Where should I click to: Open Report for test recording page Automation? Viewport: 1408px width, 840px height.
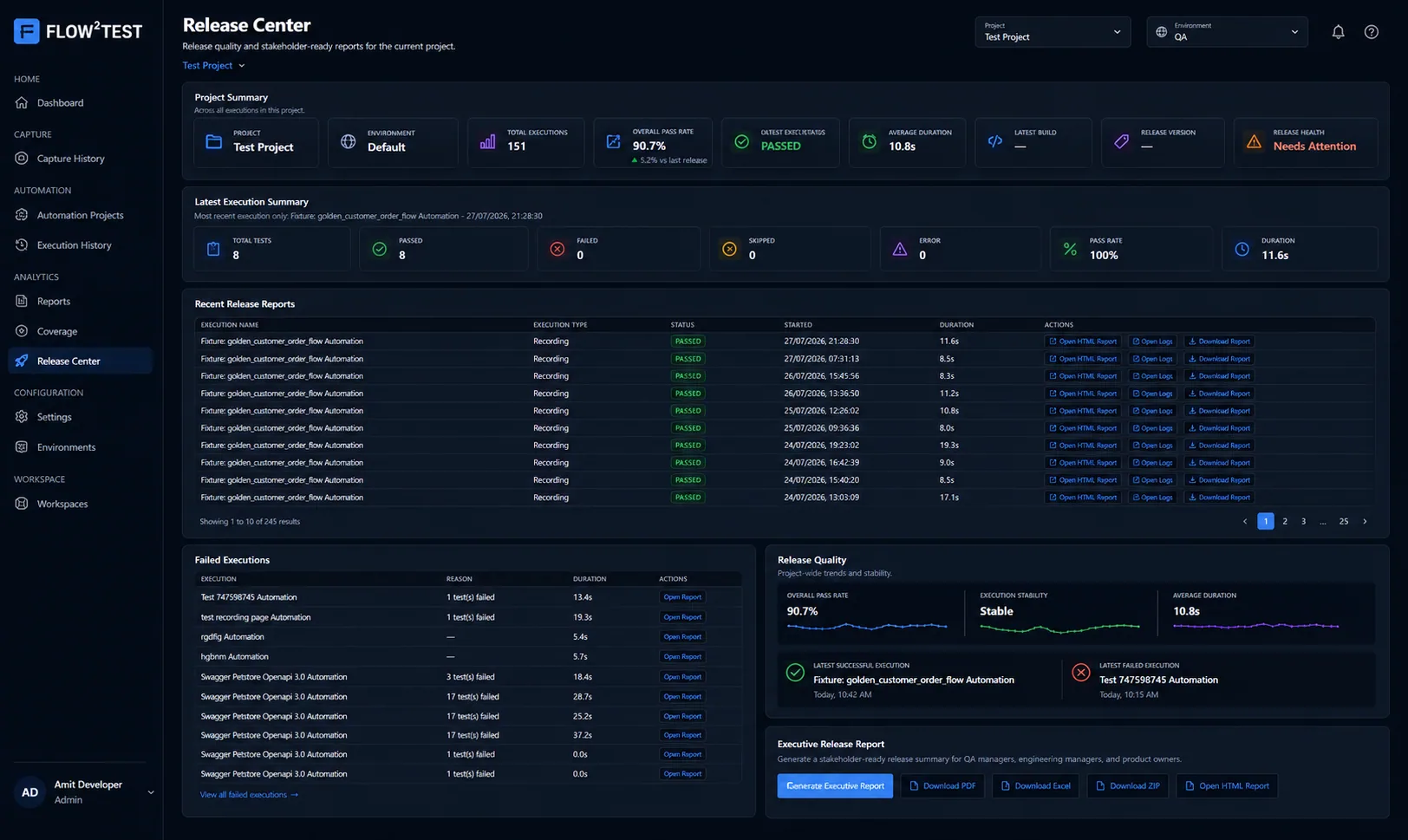[x=682, y=617]
